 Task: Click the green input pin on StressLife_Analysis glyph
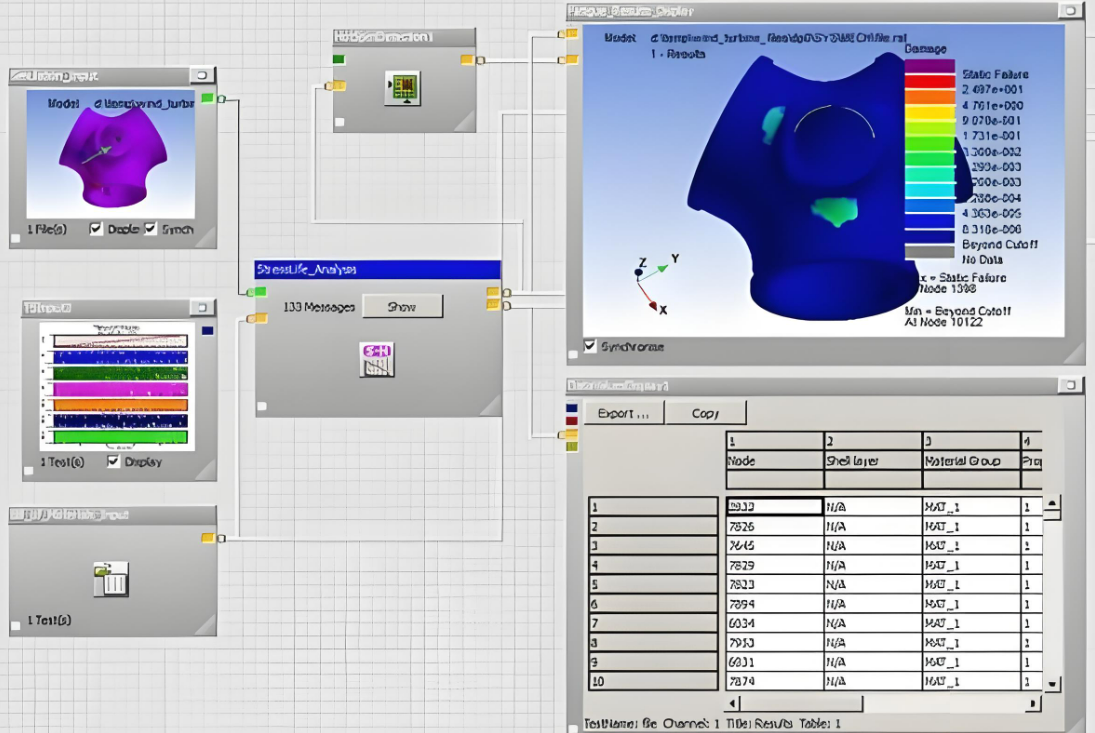pos(258,292)
